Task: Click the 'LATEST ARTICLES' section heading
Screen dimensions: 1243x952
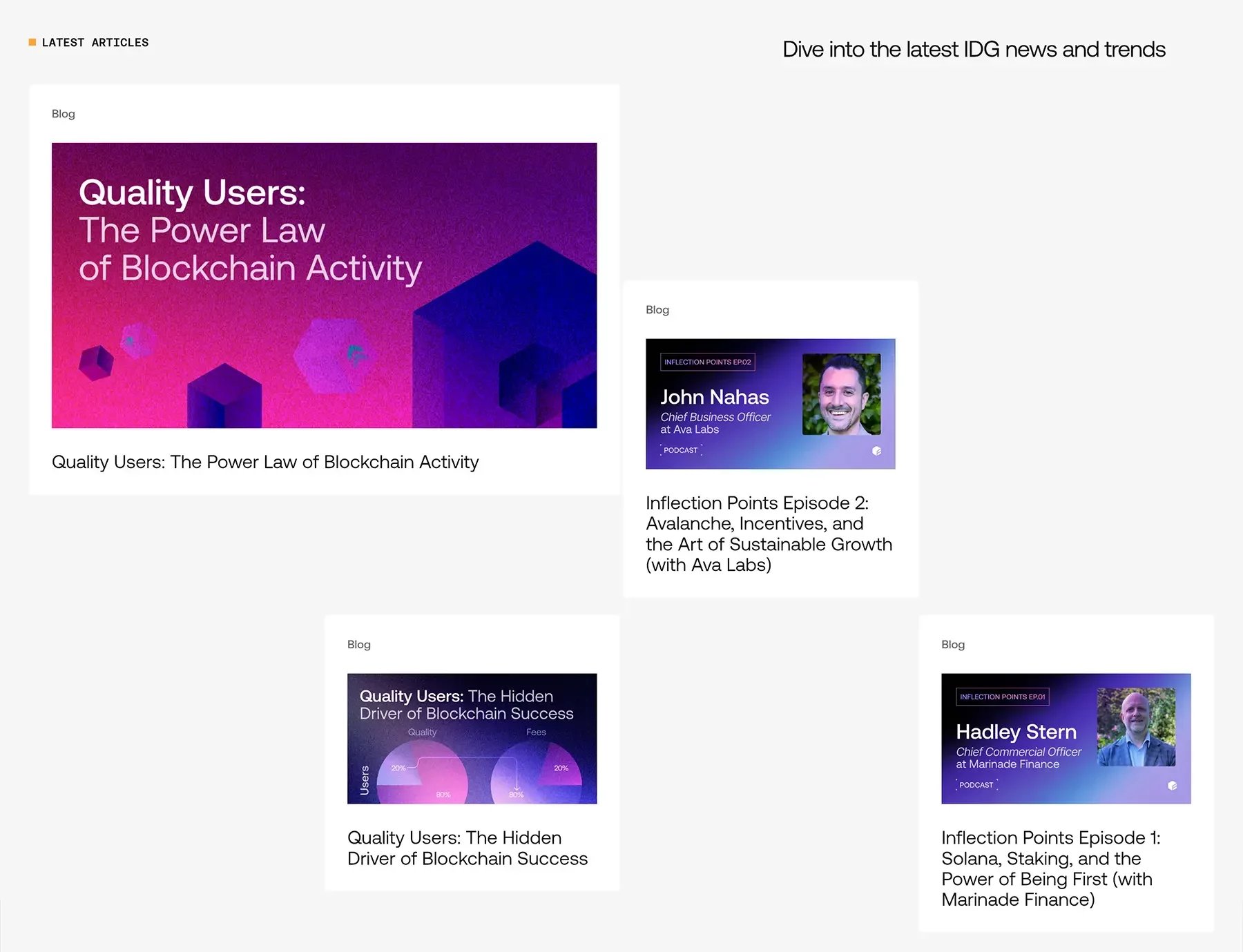Action: coord(95,43)
